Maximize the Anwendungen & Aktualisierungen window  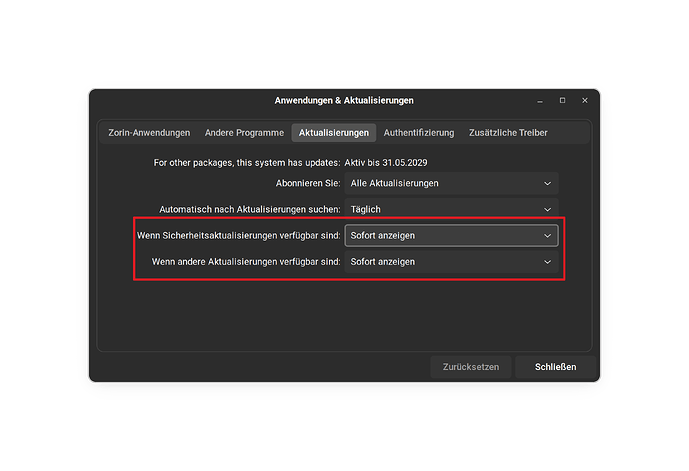click(562, 101)
